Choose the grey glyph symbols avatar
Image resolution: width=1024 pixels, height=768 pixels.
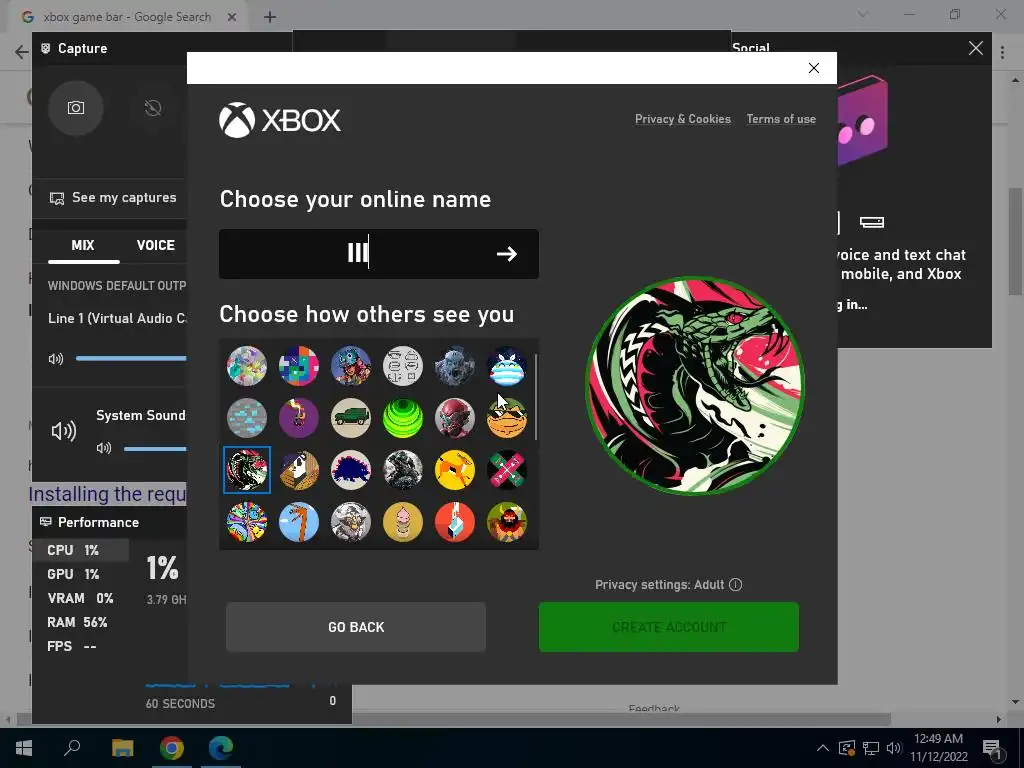(403, 366)
